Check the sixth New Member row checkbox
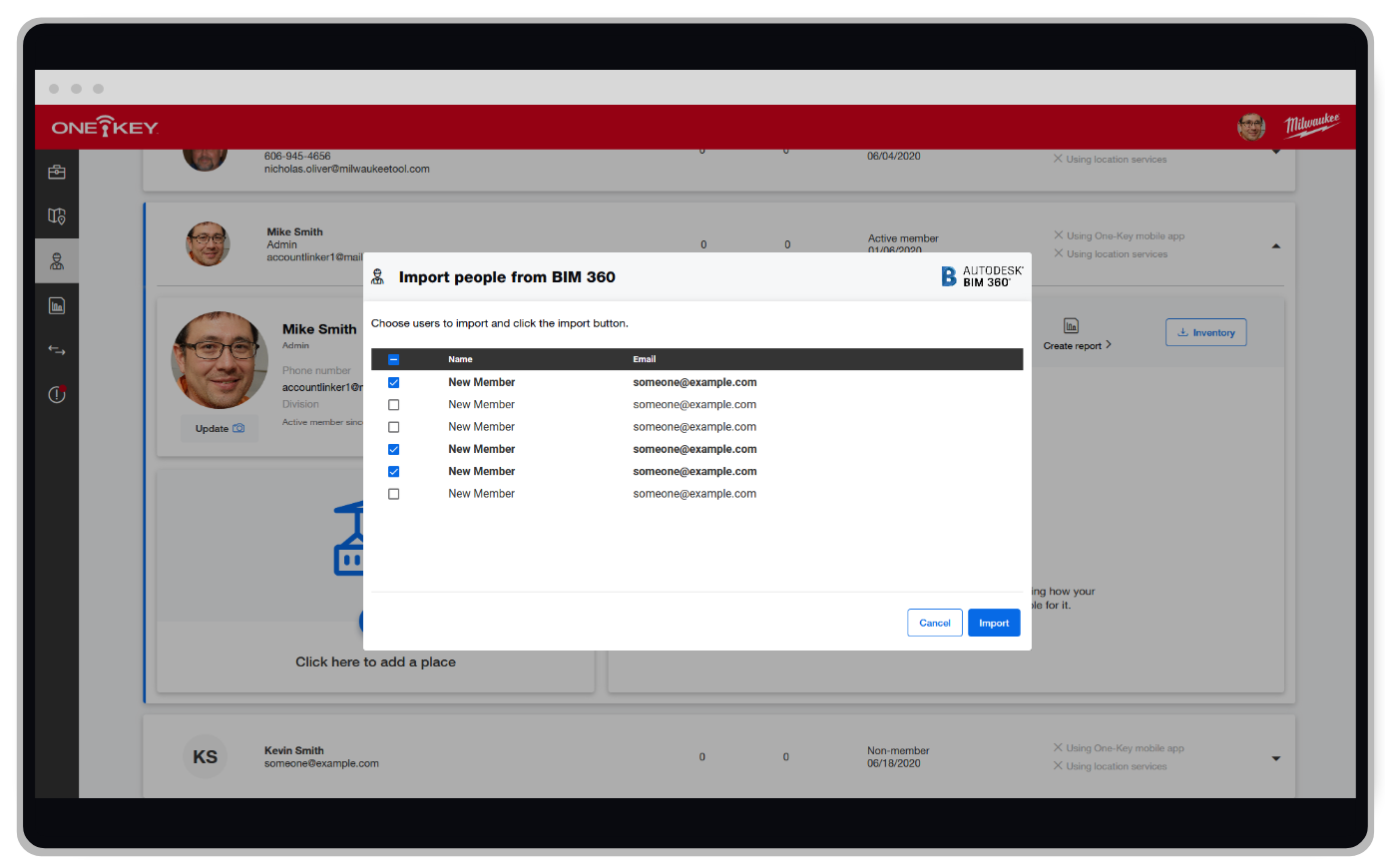This screenshot has width=1385, height=868. (393, 494)
